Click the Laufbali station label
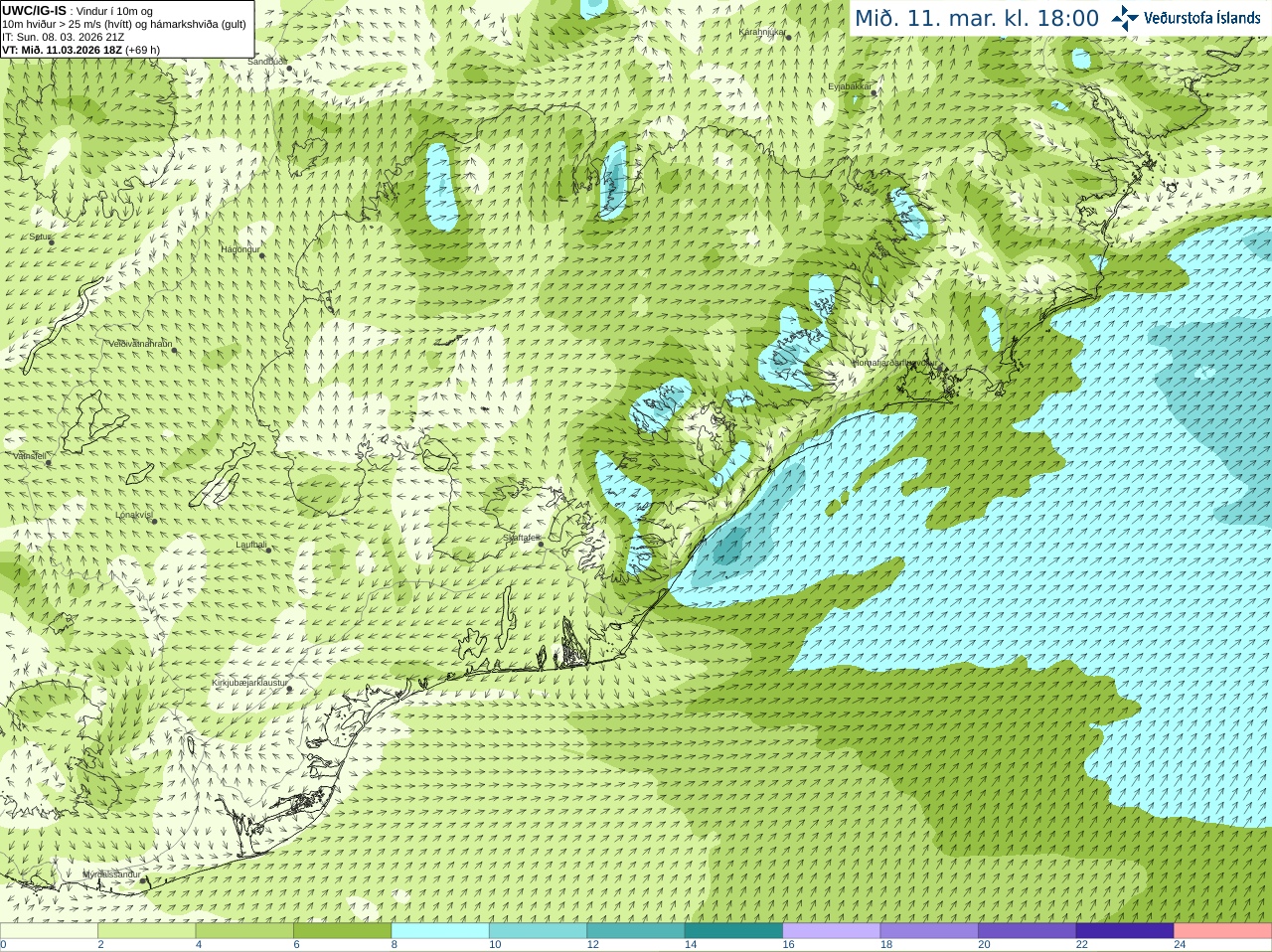Viewport: 1272px width, 952px height. (x=251, y=545)
